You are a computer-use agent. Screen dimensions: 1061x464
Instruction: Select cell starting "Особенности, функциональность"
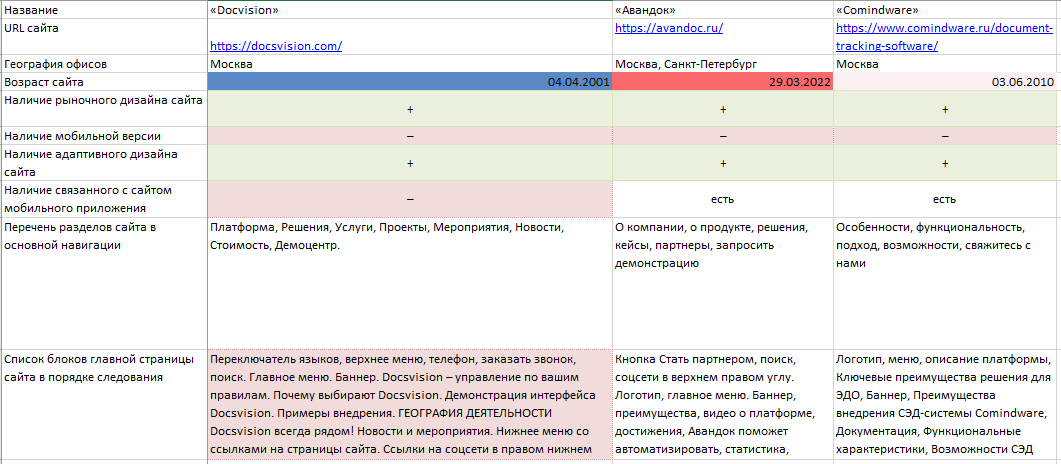[x=946, y=280]
